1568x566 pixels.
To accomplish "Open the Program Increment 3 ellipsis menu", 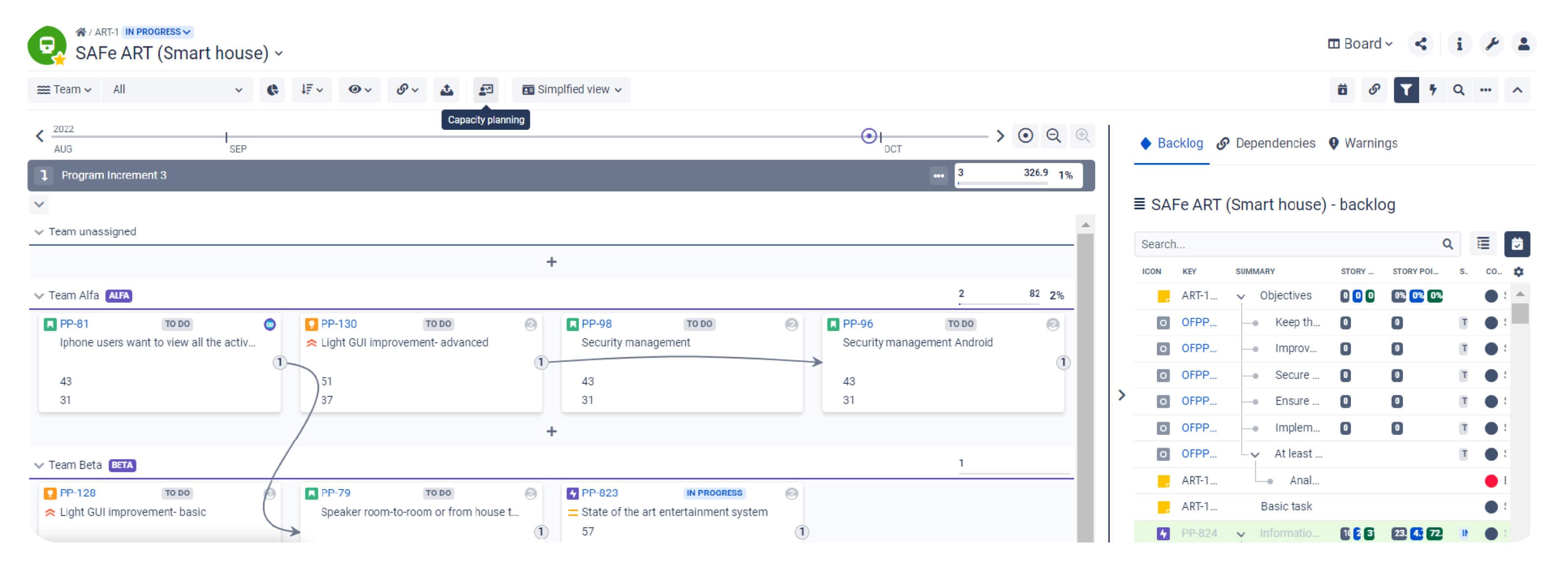I will (939, 176).
